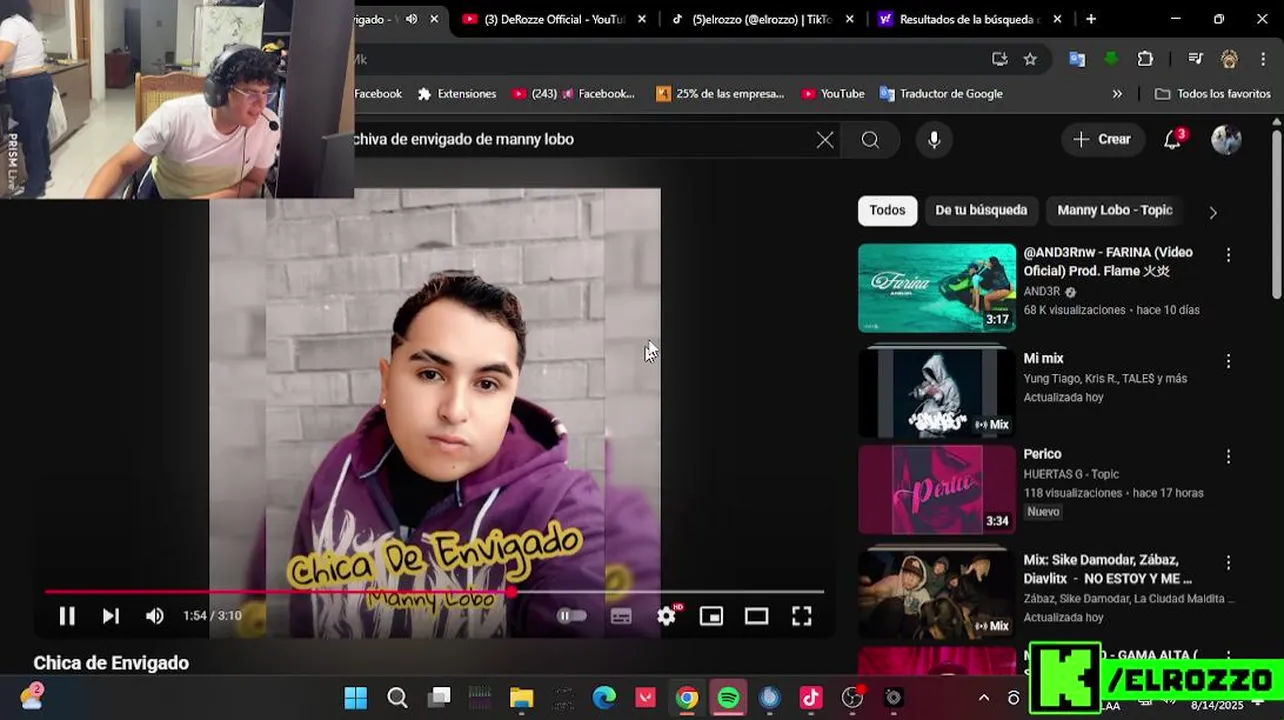Image resolution: width=1284 pixels, height=720 pixels.
Task: Open the Chrome profile avatar
Action: [1229, 59]
